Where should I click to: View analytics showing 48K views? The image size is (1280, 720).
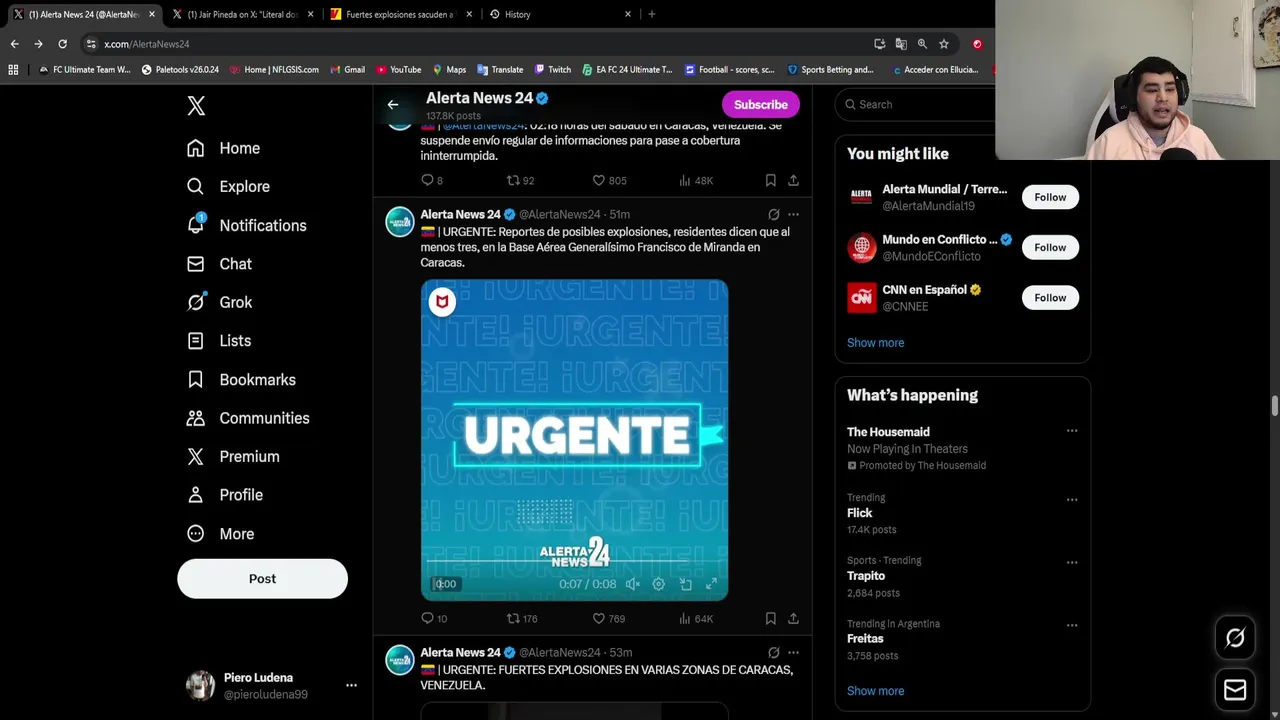[695, 181]
